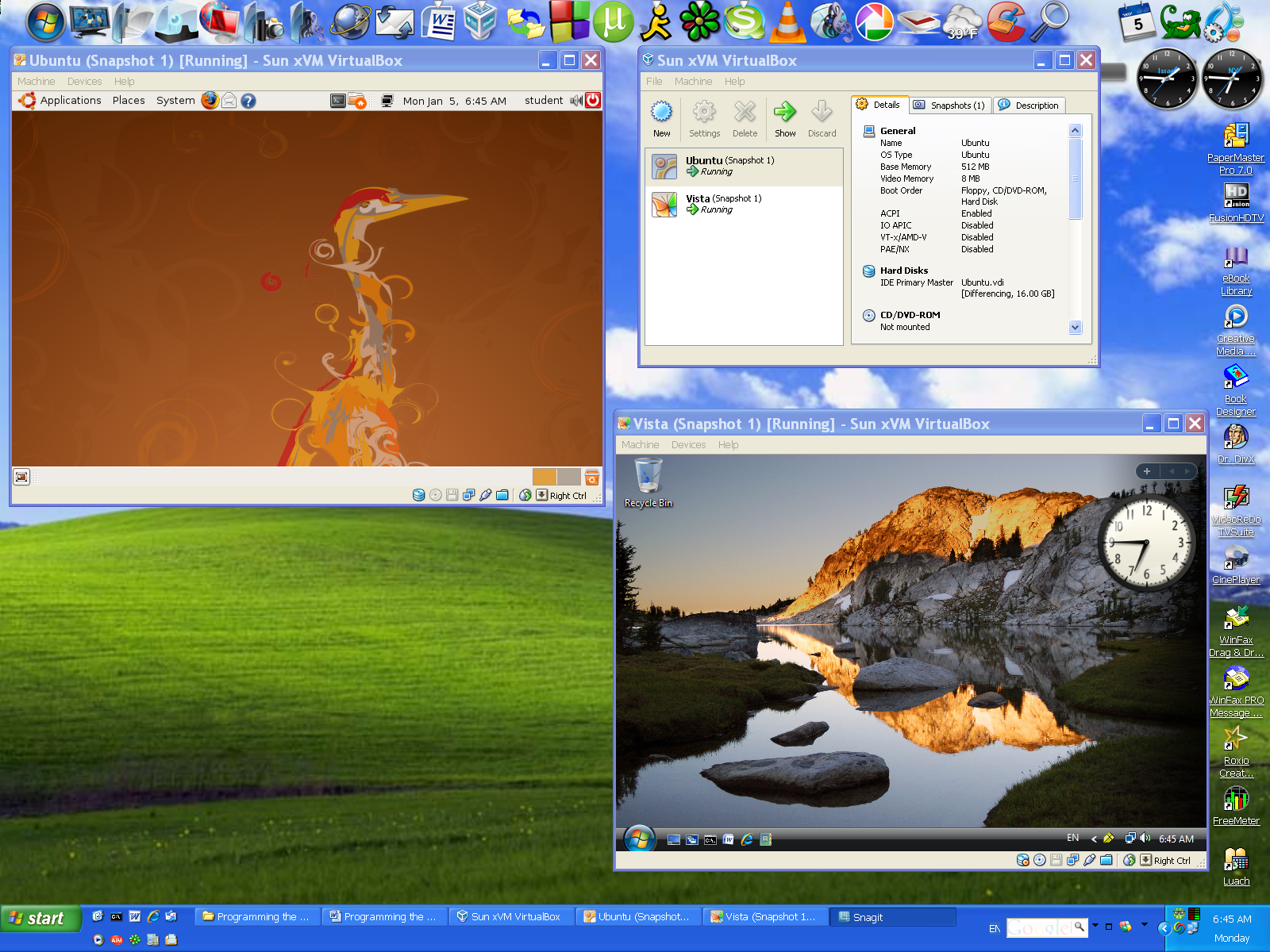The height and width of the screenshot is (952, 1270).
Task: Open the Ubuntu Applications menu
Action: (x=71, y=100)
